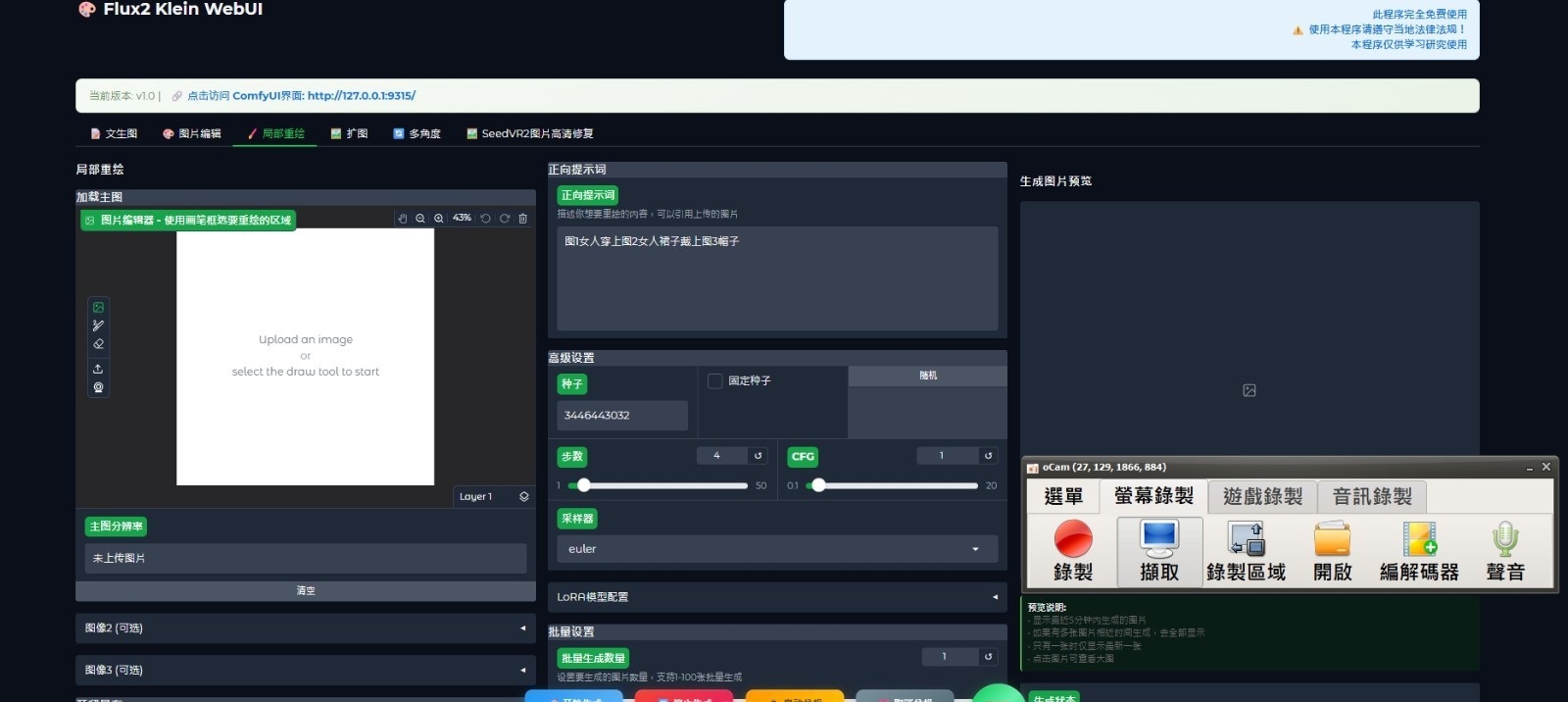Zoom out the image editor canvas
The height and width of the screenshot is (702, 1568).
(x=420, y=218)
